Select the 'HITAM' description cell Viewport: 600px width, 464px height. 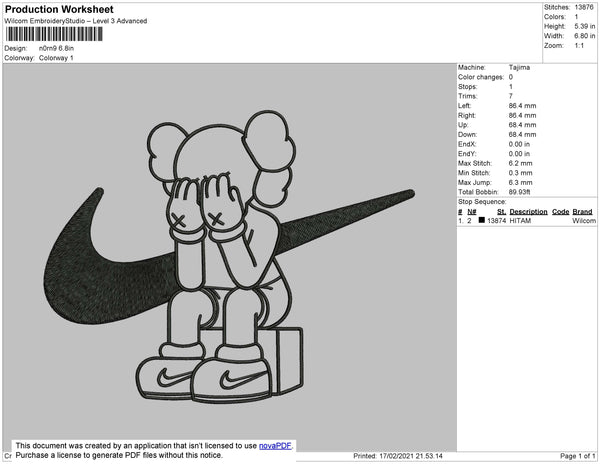(520, 221)
